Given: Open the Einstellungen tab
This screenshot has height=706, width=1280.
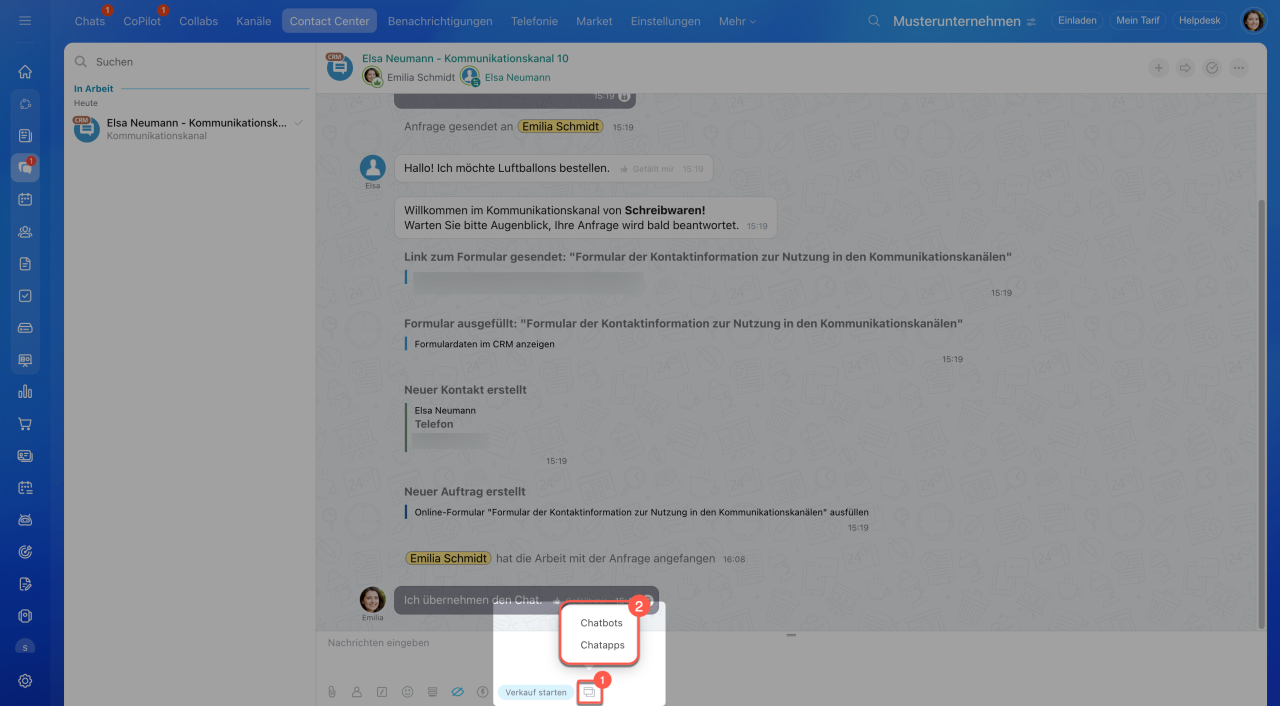Looking at the screenshot, I should click(665, 21).
